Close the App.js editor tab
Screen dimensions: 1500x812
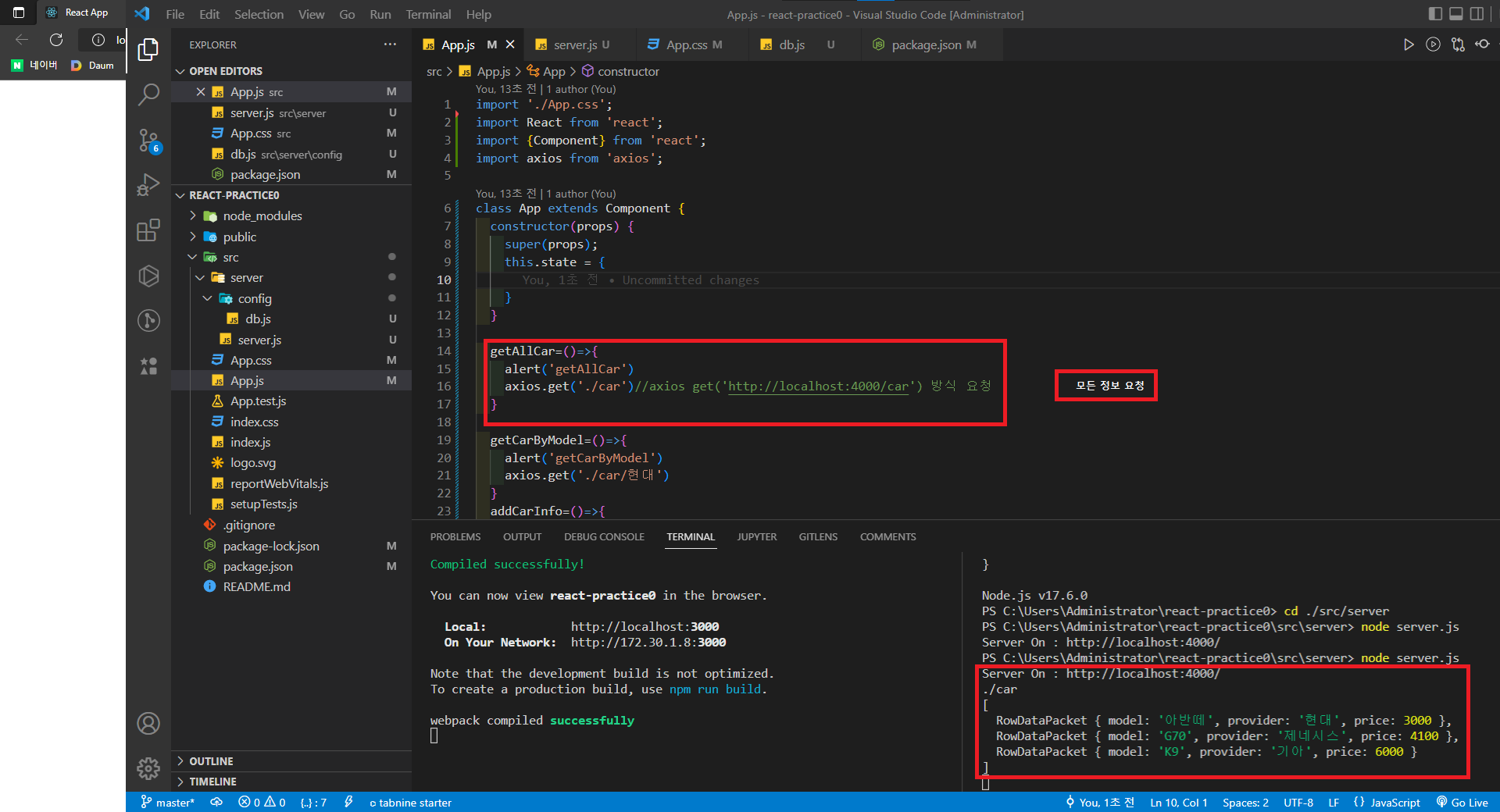click(510, 45)
